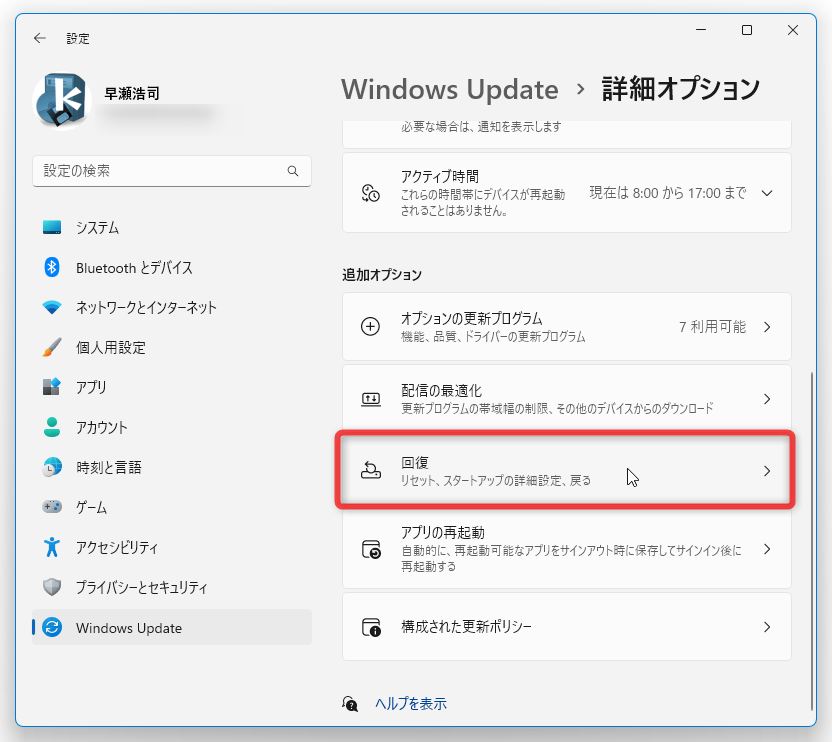832x742 pixels.
Task: Click the Bluetooth icon in sidebar
Action: [x=52, y=268]
